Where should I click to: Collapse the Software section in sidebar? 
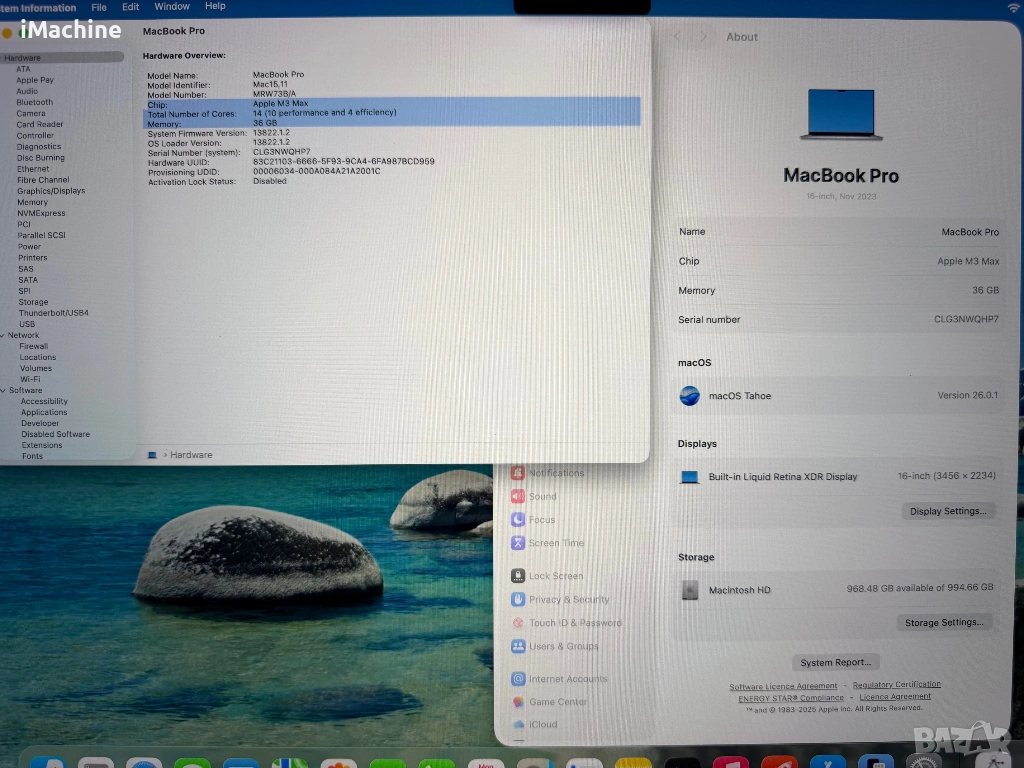pyautogui.click(x=3, y=390)
